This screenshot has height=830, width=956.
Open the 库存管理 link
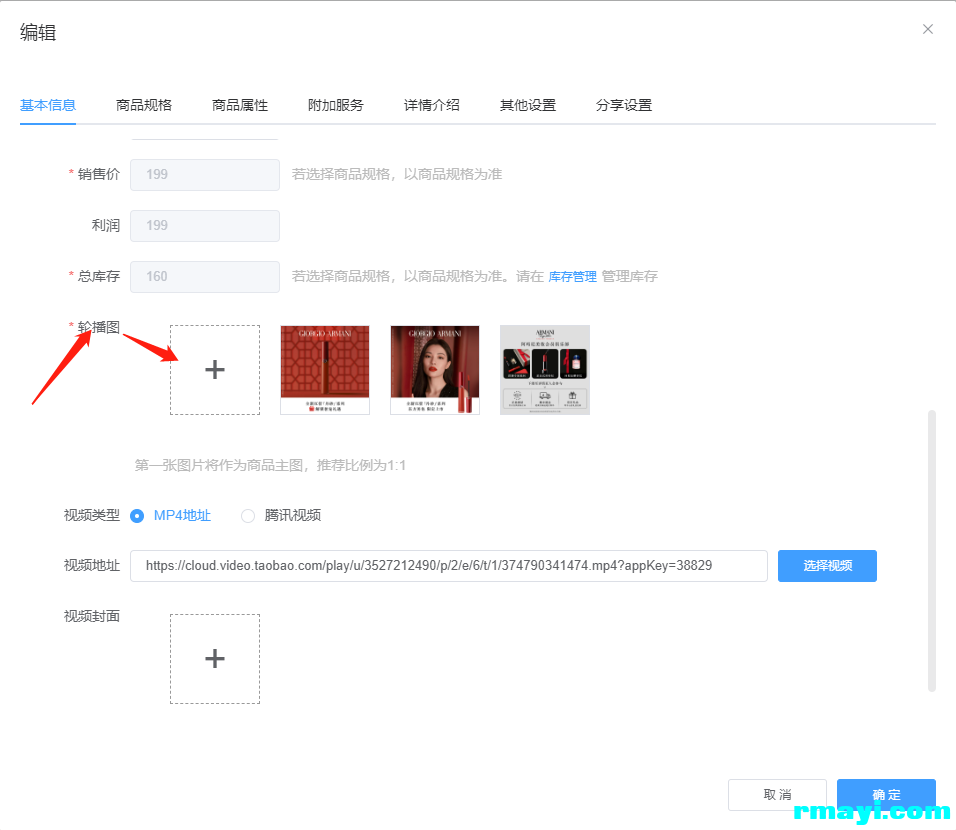pyautogui.click(x=573, y=277)
